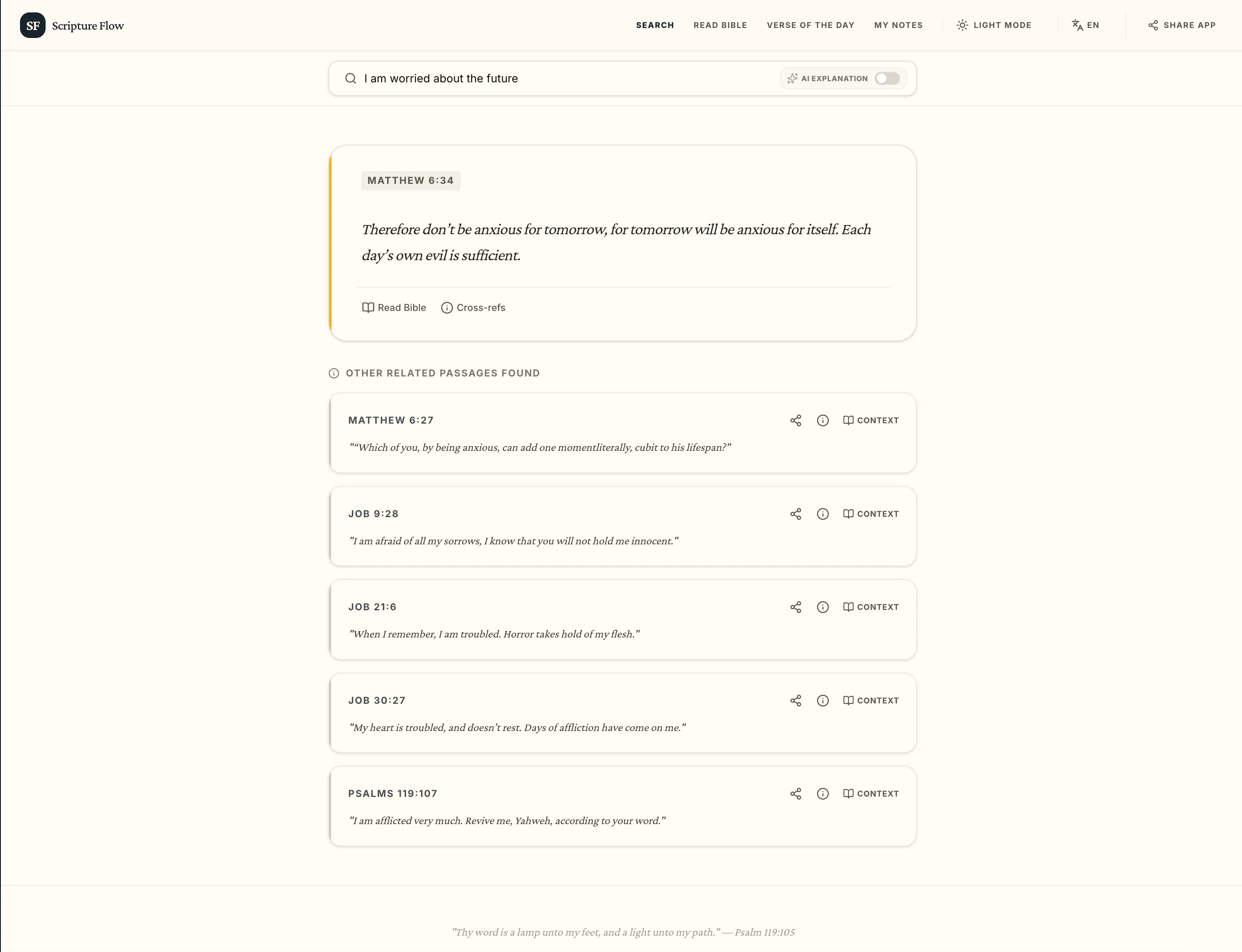
Task: Click the share icon beside Share App
Action: coord(1153,25)
